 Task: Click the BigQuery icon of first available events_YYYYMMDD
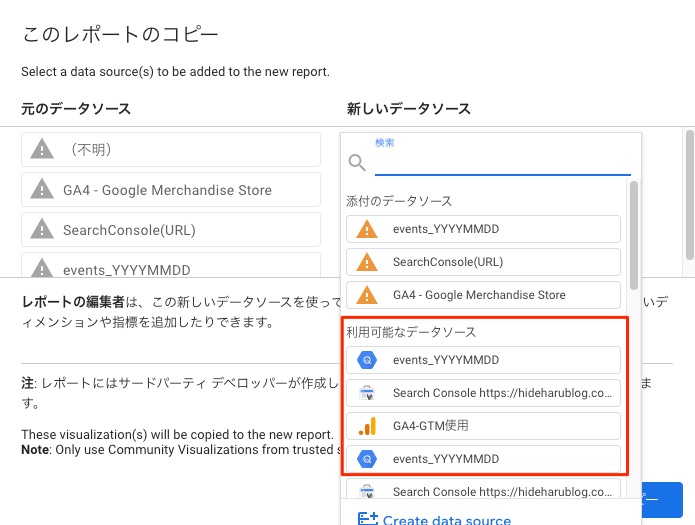click(367, 360)
